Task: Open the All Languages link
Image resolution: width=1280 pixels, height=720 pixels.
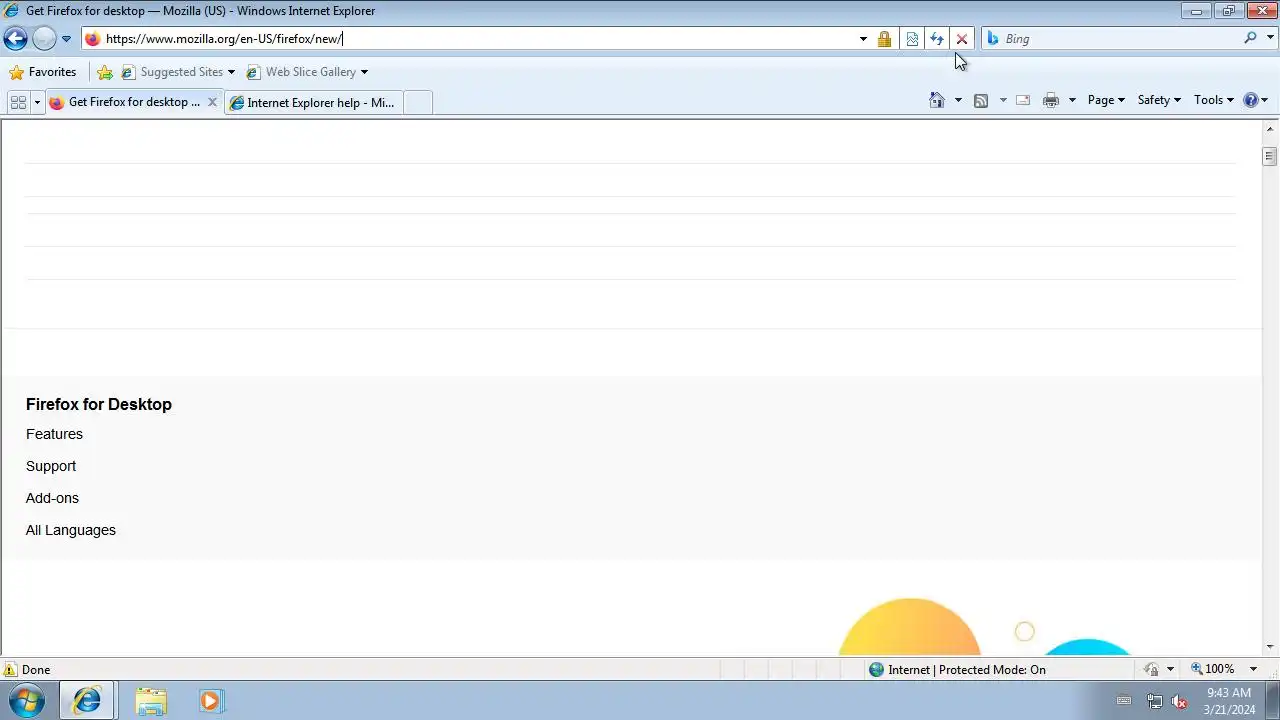Action: [71, 530]
